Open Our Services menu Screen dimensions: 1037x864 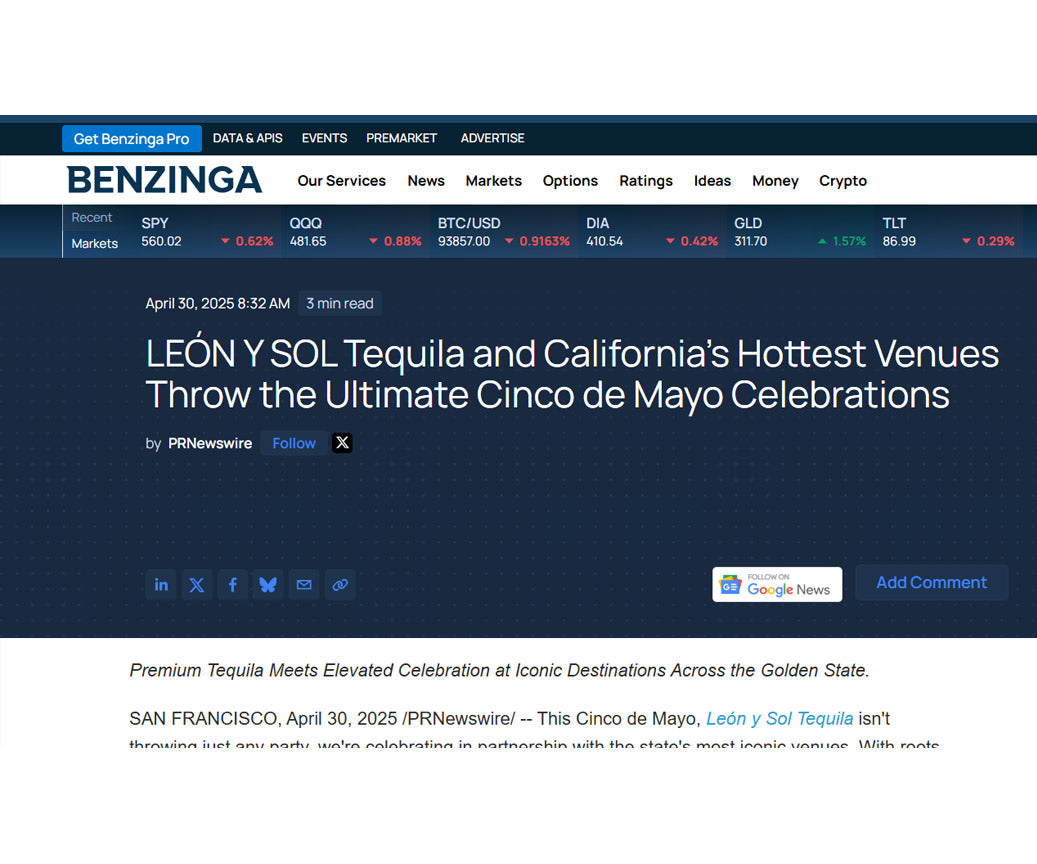click(341, 181)
